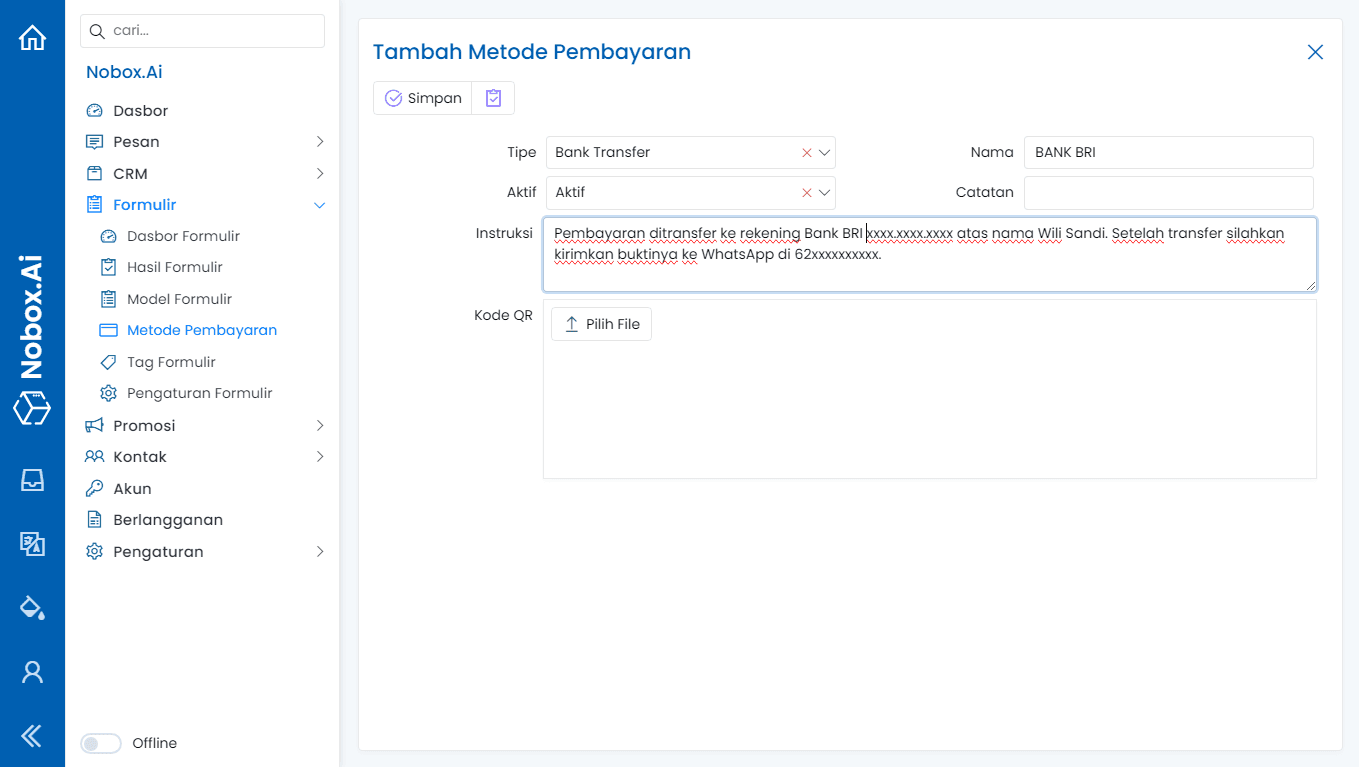Image resolution: width=1359 pixels, height=767 pixels.
Task: Click the Home icon at sidebar top
Action: point(32,36)
